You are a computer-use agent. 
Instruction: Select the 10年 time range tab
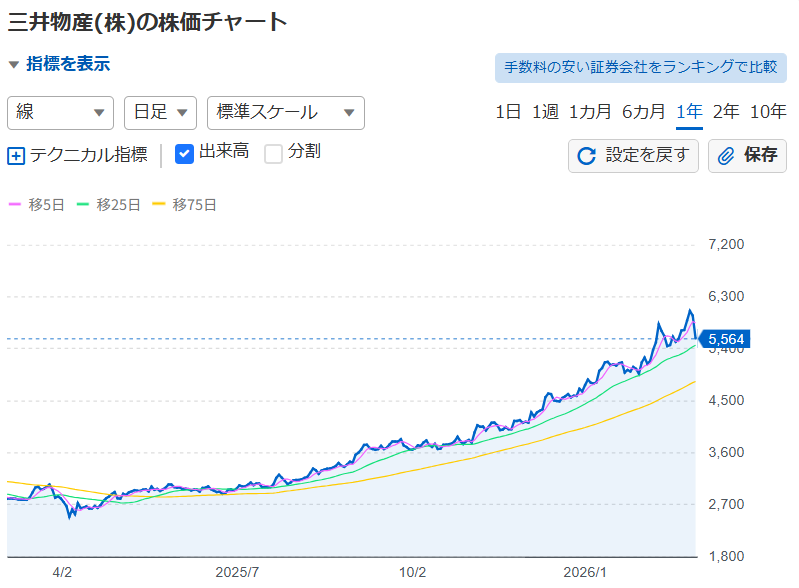(768, 111)
